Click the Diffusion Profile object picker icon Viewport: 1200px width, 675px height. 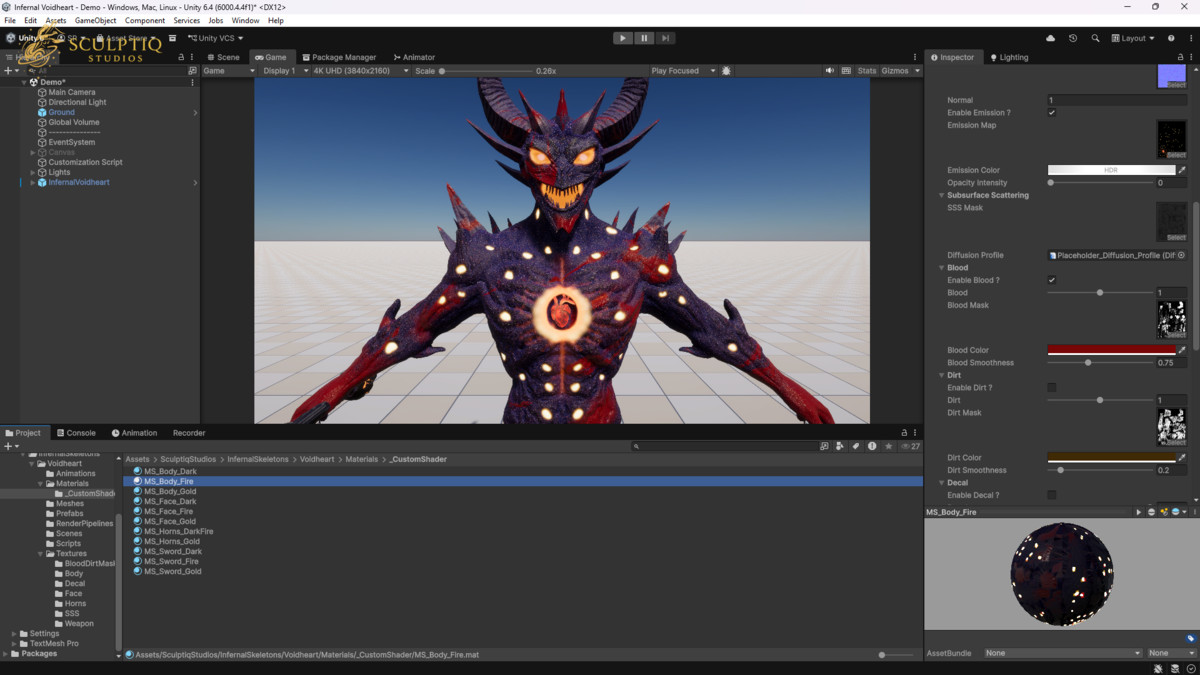1181,255
